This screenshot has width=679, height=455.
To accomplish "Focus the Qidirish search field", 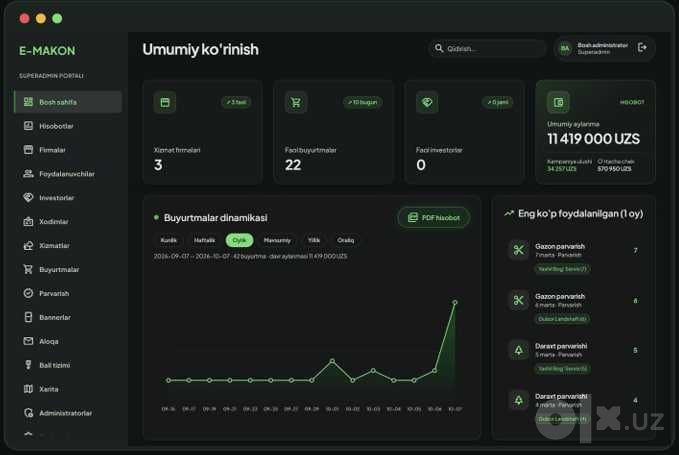I will pos(488,48).
